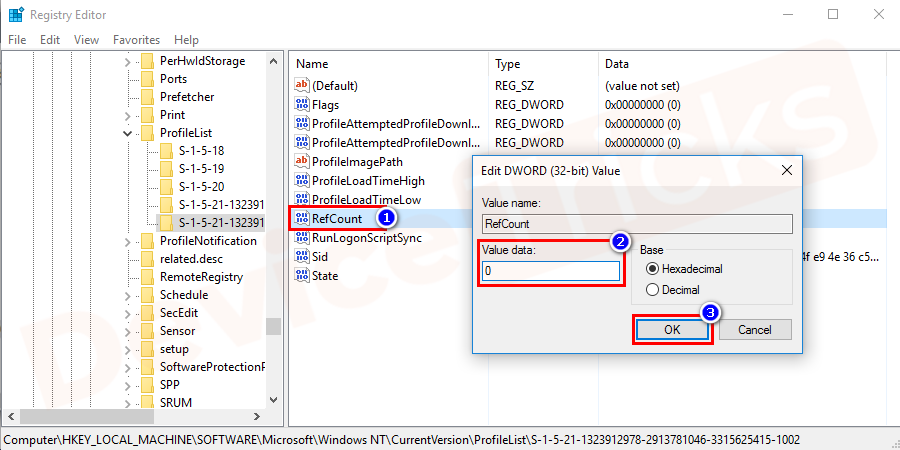The image size is (900, 450).
Task: Click the Sensor folder icon
Action: [x=148, y=331]
